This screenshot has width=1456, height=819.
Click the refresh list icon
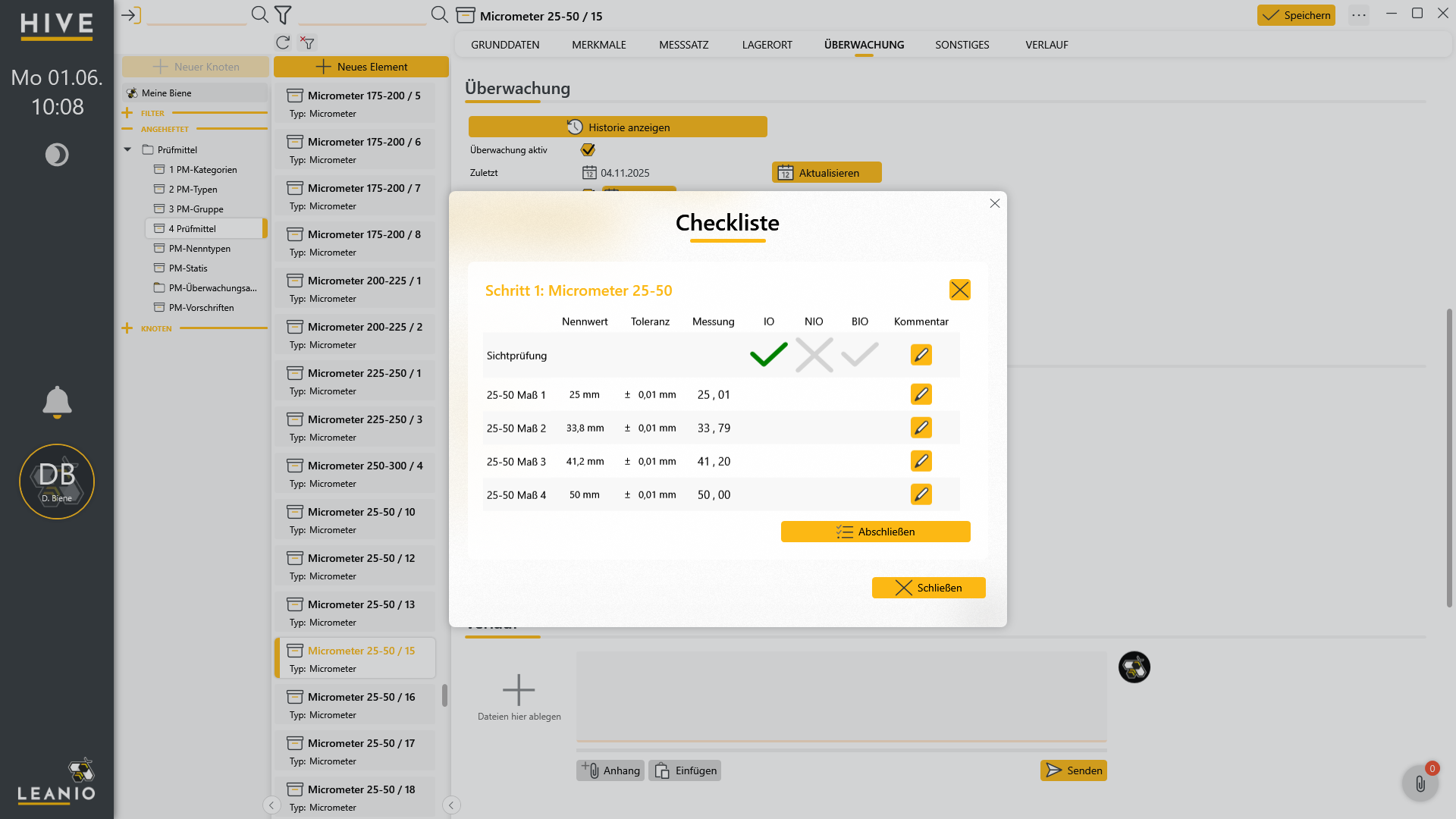(x=283, y=42)
